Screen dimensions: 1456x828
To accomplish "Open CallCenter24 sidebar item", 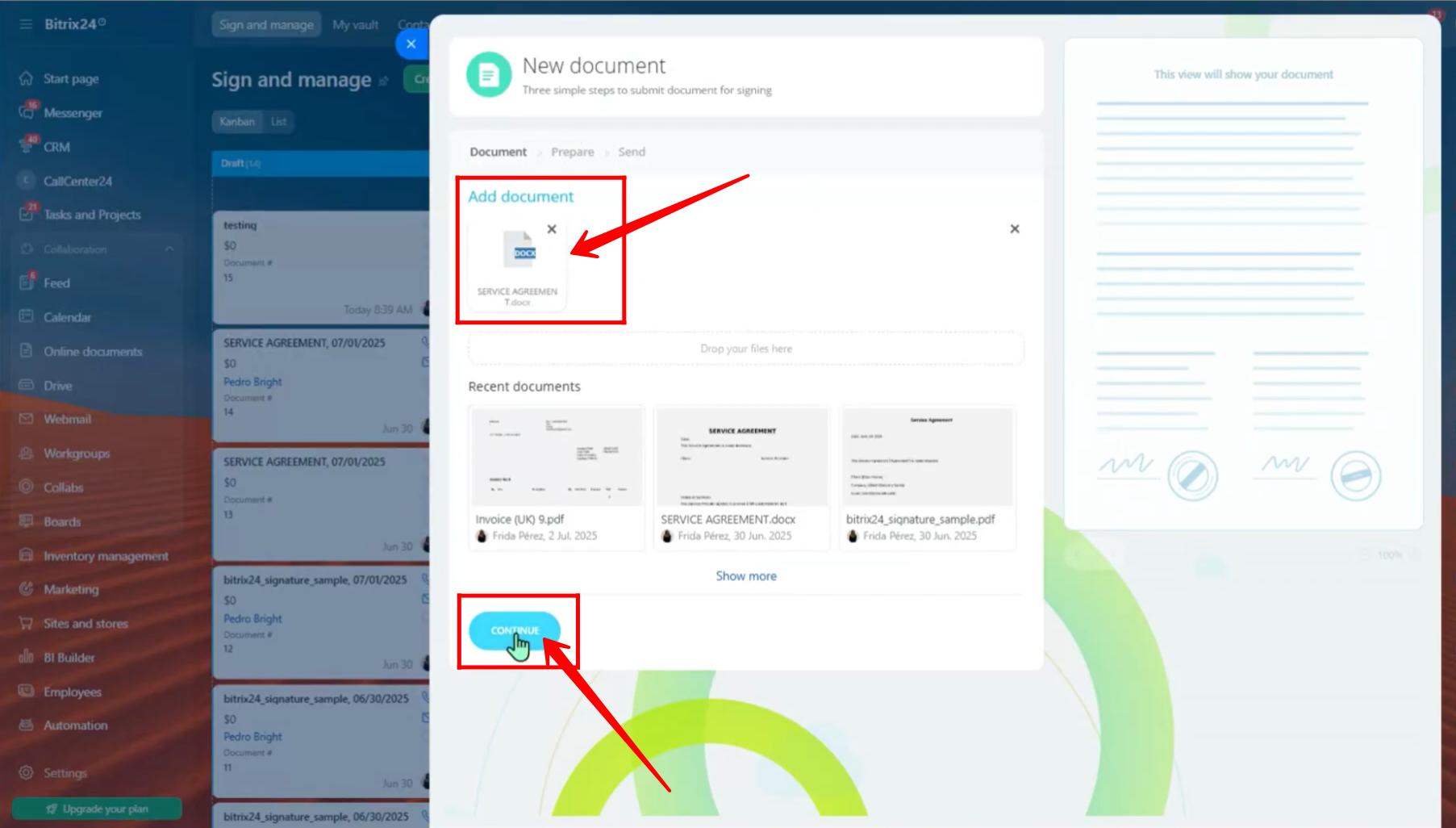I will [x=77, y=181].
